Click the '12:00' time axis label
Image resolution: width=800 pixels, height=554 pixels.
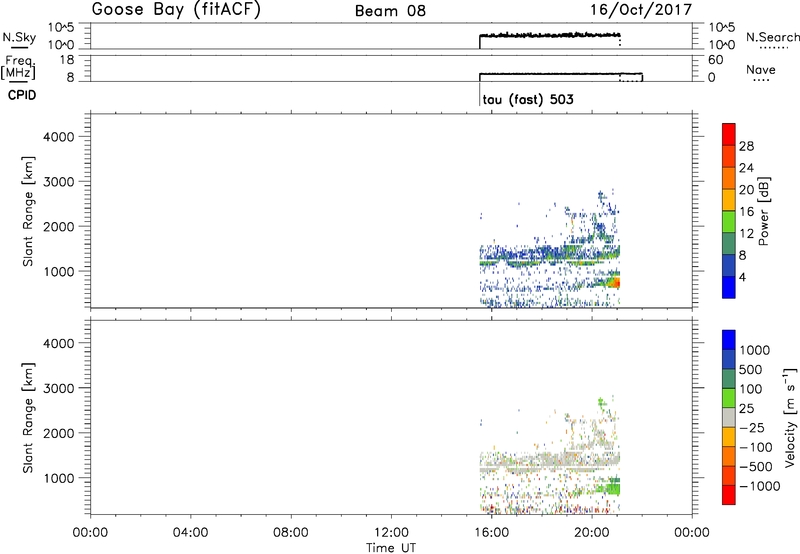click(x=391, y=533)
